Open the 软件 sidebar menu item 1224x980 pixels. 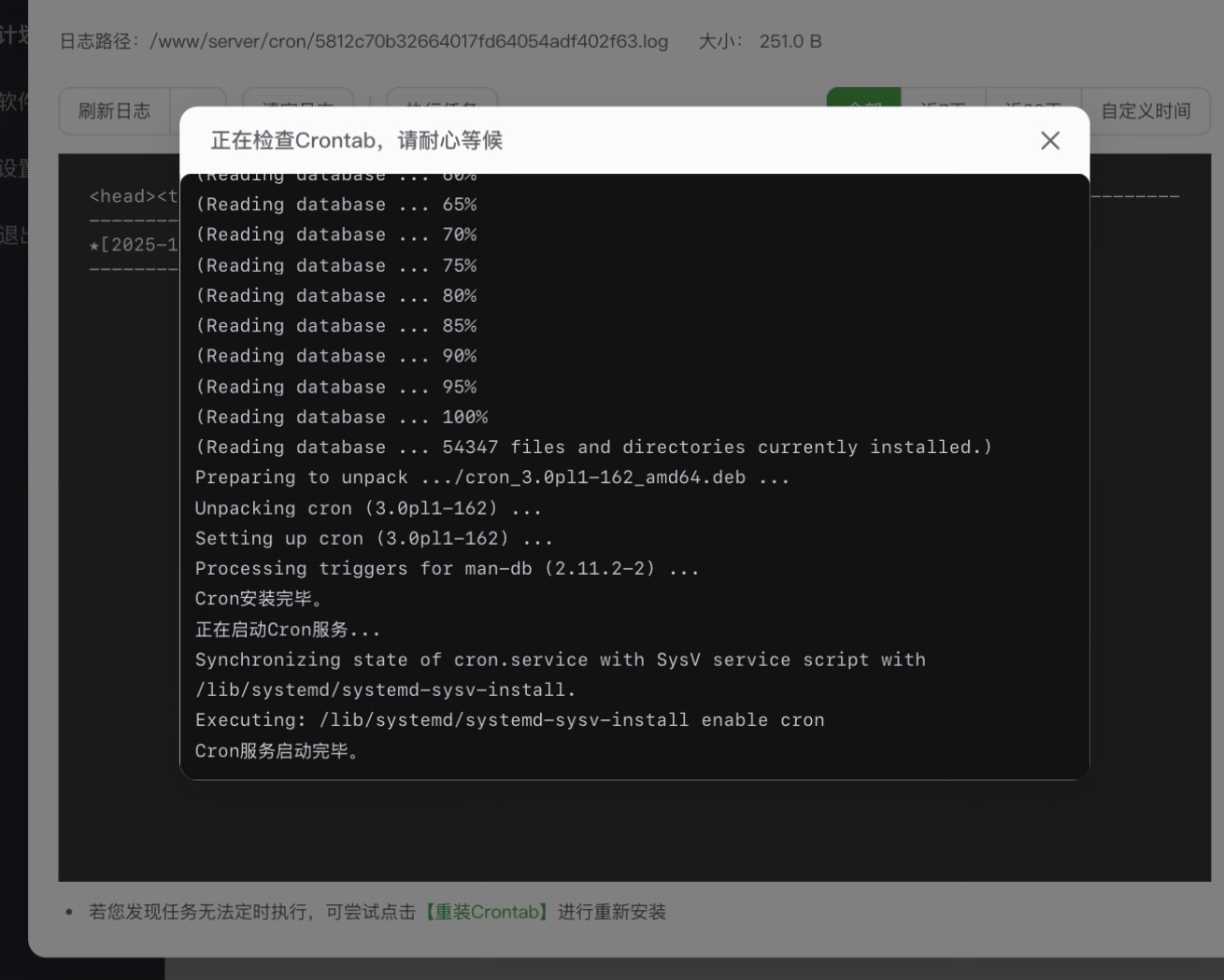click(x=14, y=101)
